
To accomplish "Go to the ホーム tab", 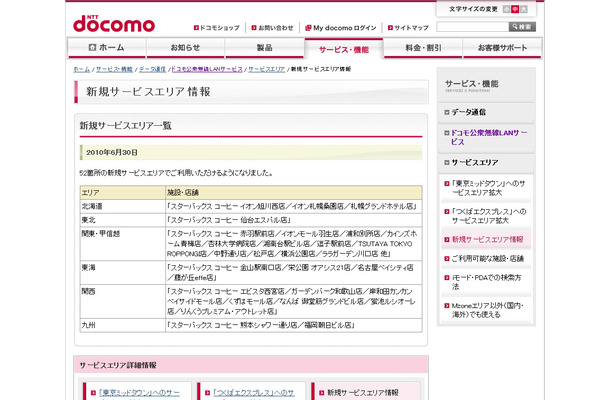I will [107, 48].
